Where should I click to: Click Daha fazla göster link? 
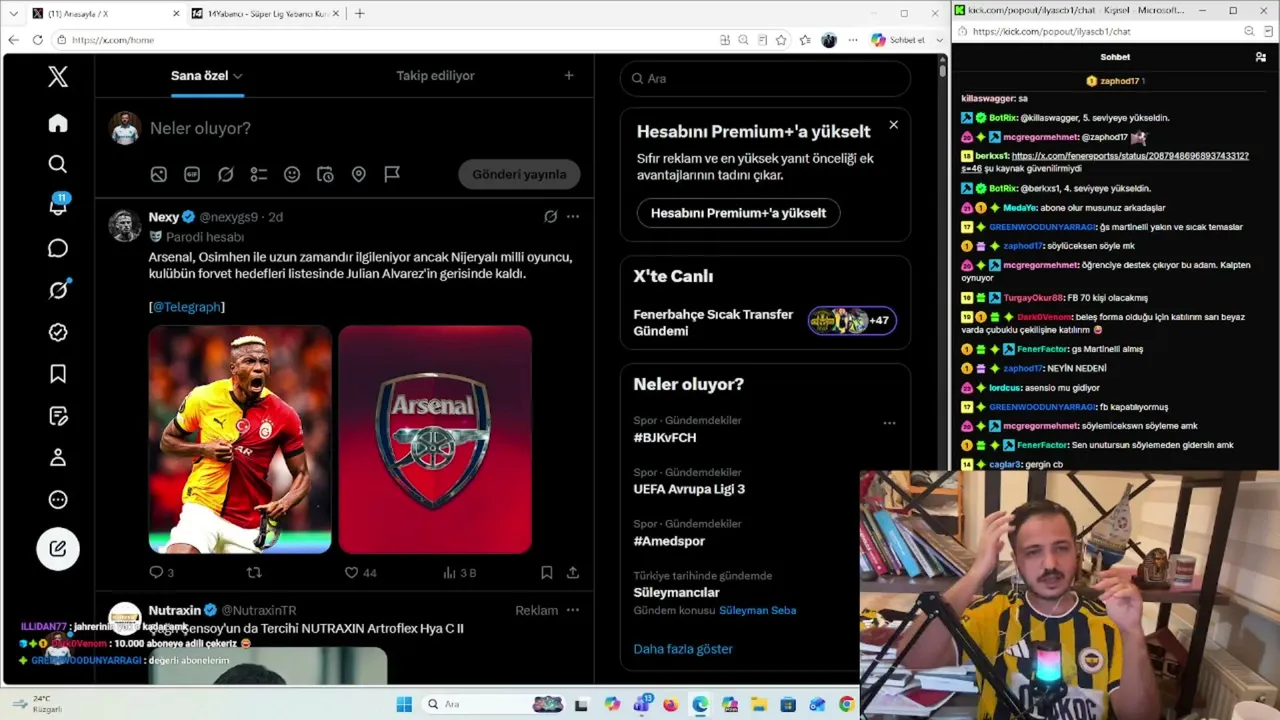click(683, 649)
